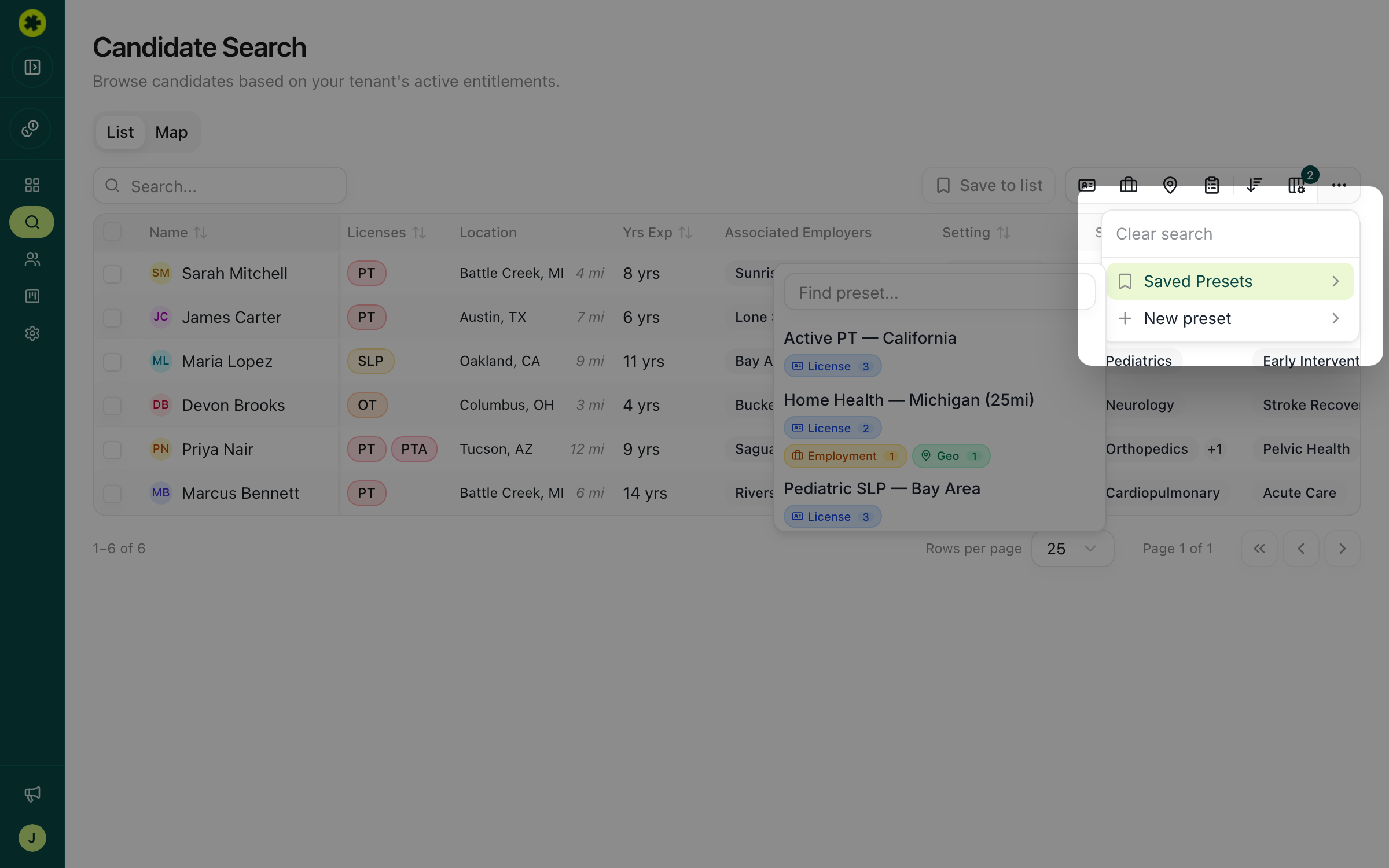1389x868 pixels.
Task: Click the candidate Search input field
Action: point(220,185)
